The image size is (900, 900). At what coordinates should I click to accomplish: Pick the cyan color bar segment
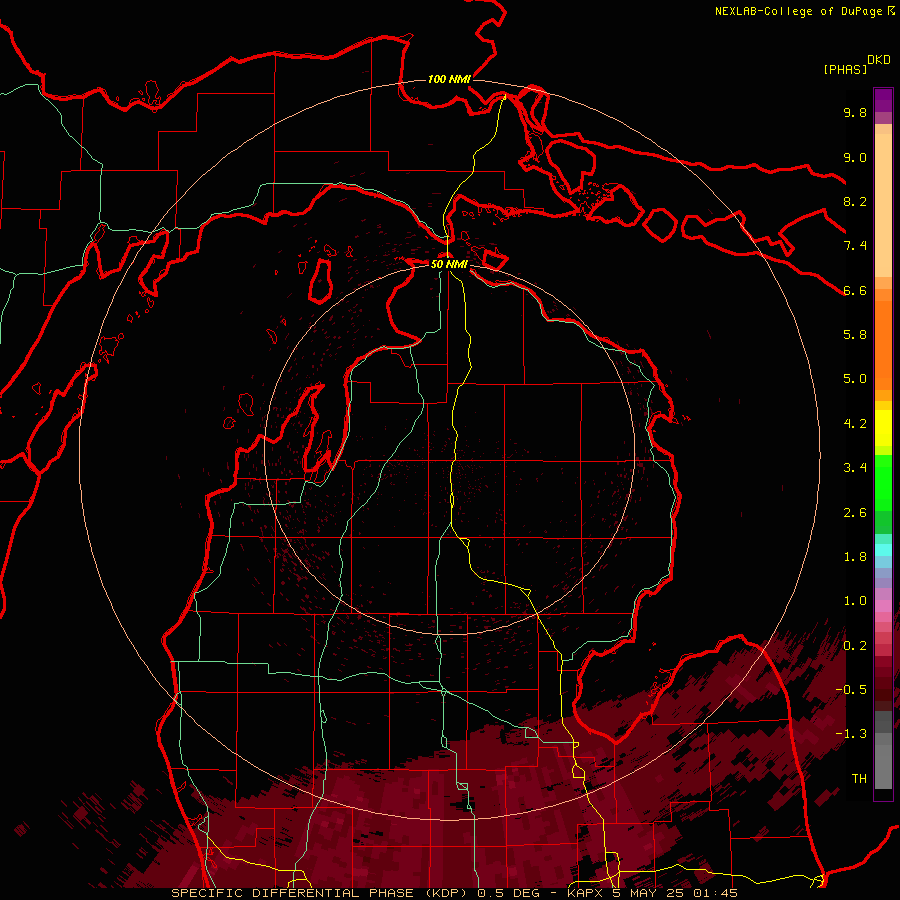click(883, 550)
